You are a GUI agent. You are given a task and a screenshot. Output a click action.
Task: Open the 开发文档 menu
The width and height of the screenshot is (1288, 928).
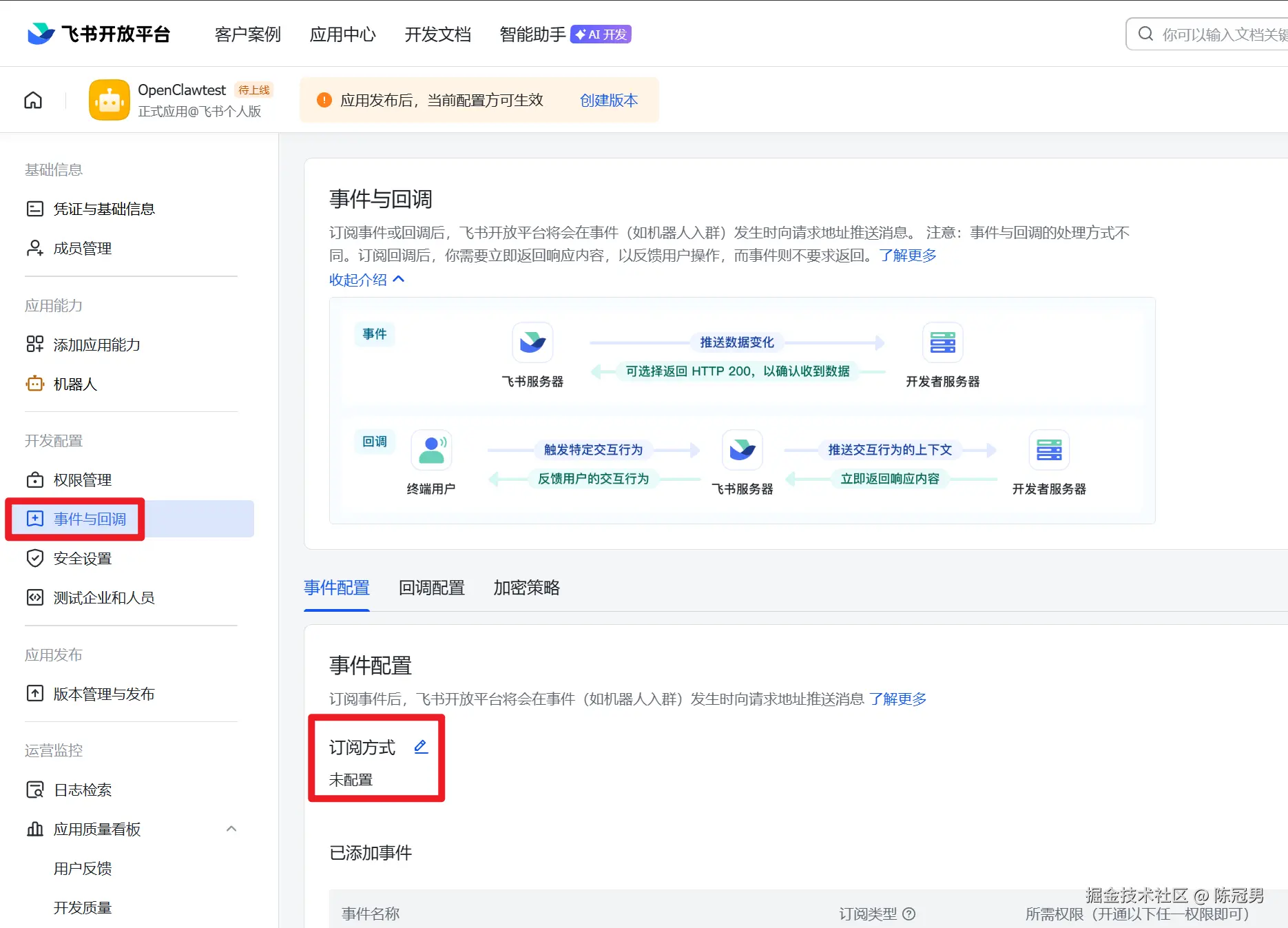[437, 34]
